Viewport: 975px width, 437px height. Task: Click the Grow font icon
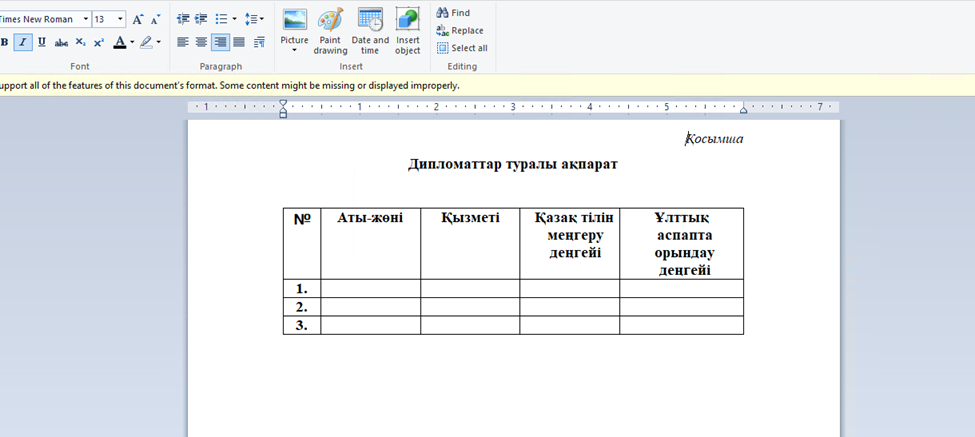pos(138,19)
